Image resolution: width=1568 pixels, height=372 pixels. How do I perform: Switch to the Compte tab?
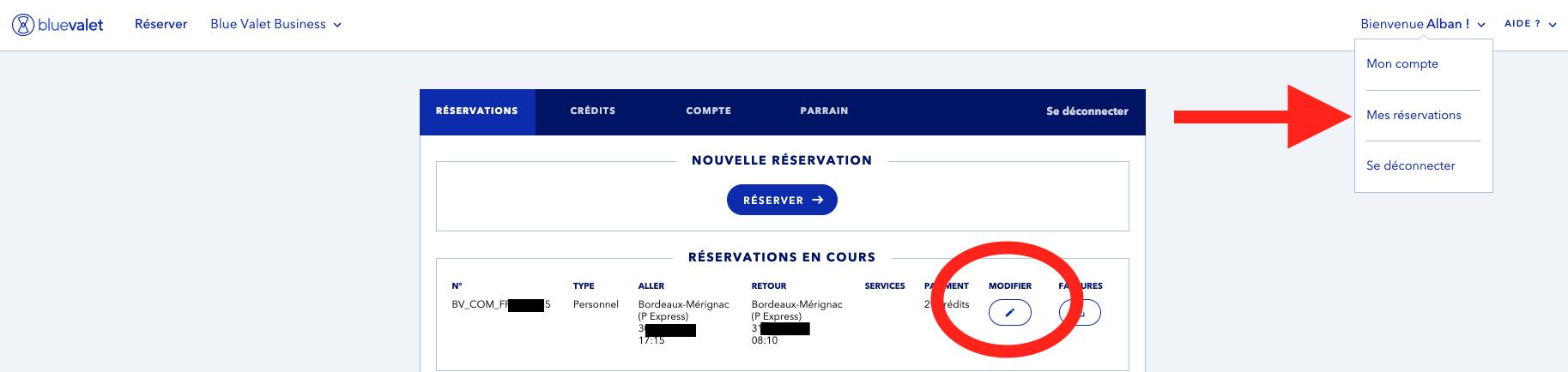[709, 111]
